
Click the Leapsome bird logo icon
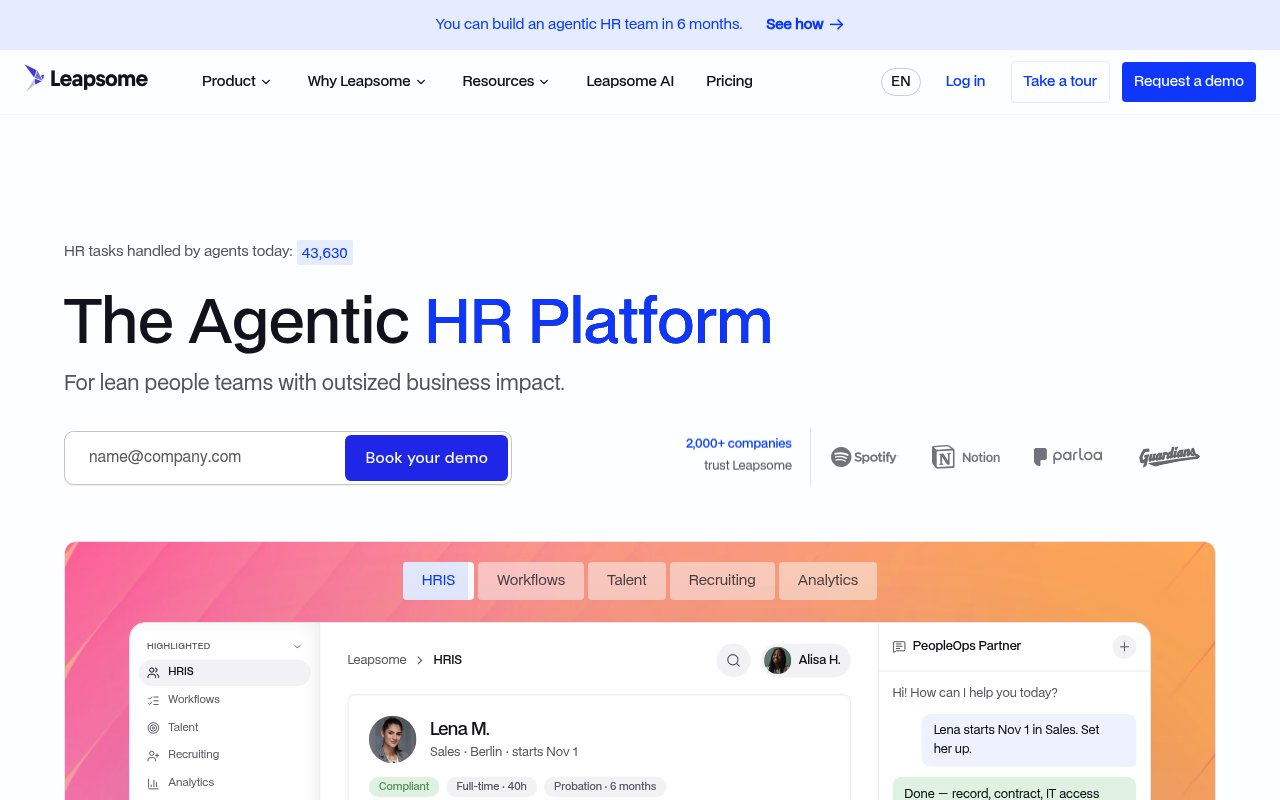click(34, 78)
